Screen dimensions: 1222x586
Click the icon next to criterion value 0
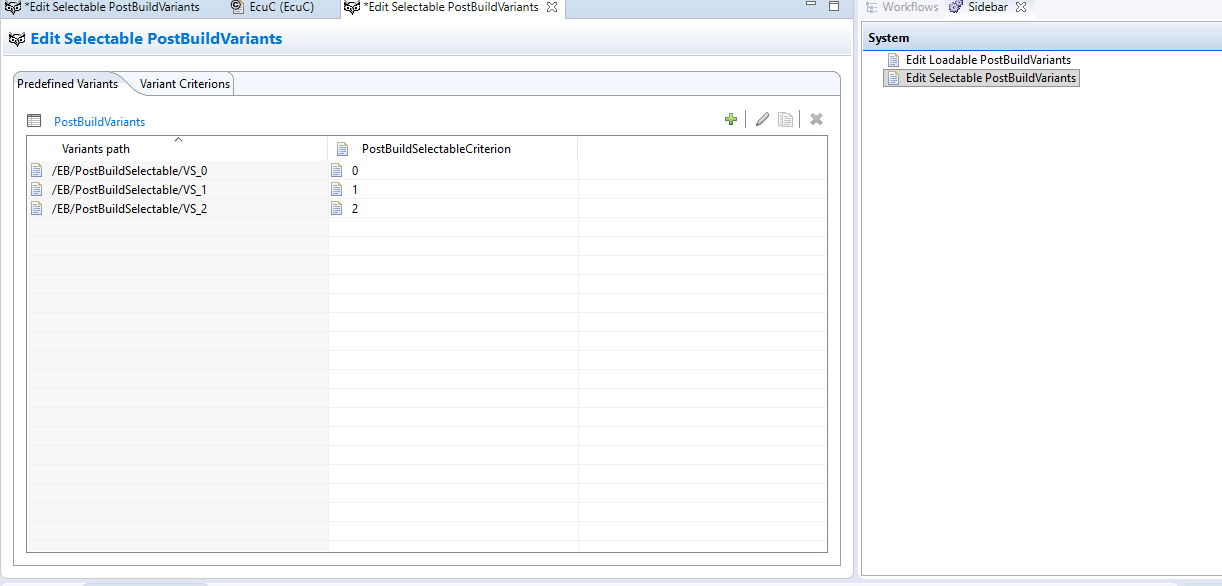(x=337, y=170)
